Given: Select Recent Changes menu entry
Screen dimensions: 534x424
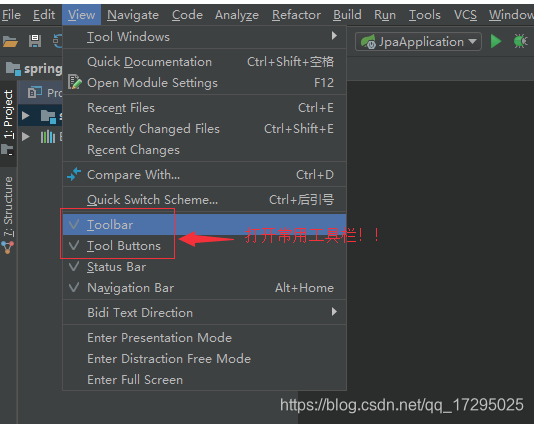Looking at the screenshot, I should (x=204, y=150).
